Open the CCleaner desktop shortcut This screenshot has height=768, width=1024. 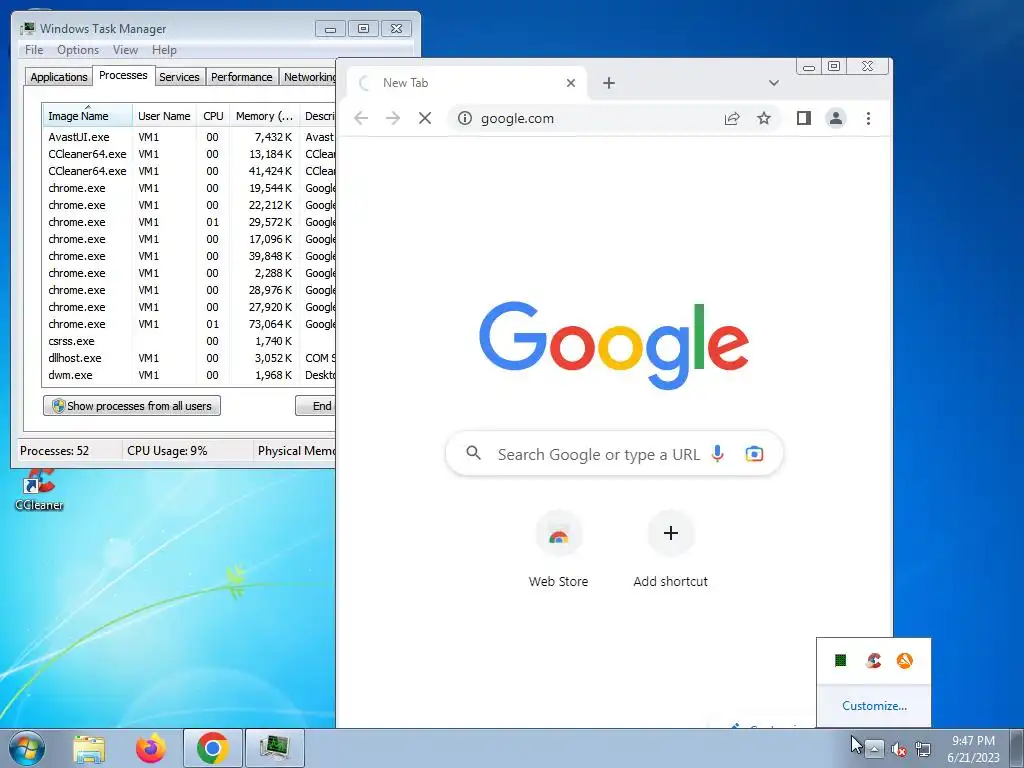pyautogui.click(x=39, y=490)
